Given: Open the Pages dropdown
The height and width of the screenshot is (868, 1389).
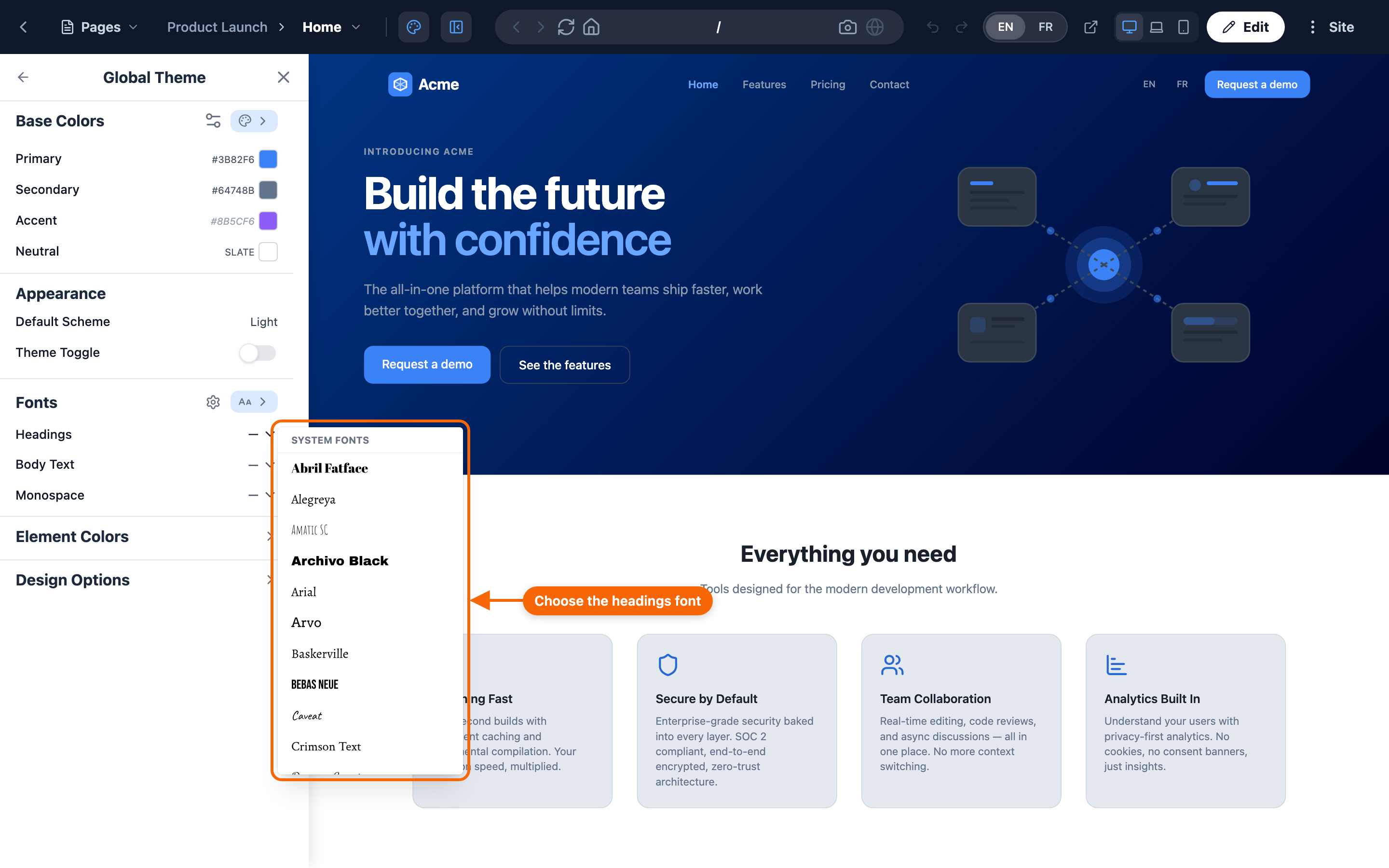Looking at the screenshot, I should tap(99, 27).
